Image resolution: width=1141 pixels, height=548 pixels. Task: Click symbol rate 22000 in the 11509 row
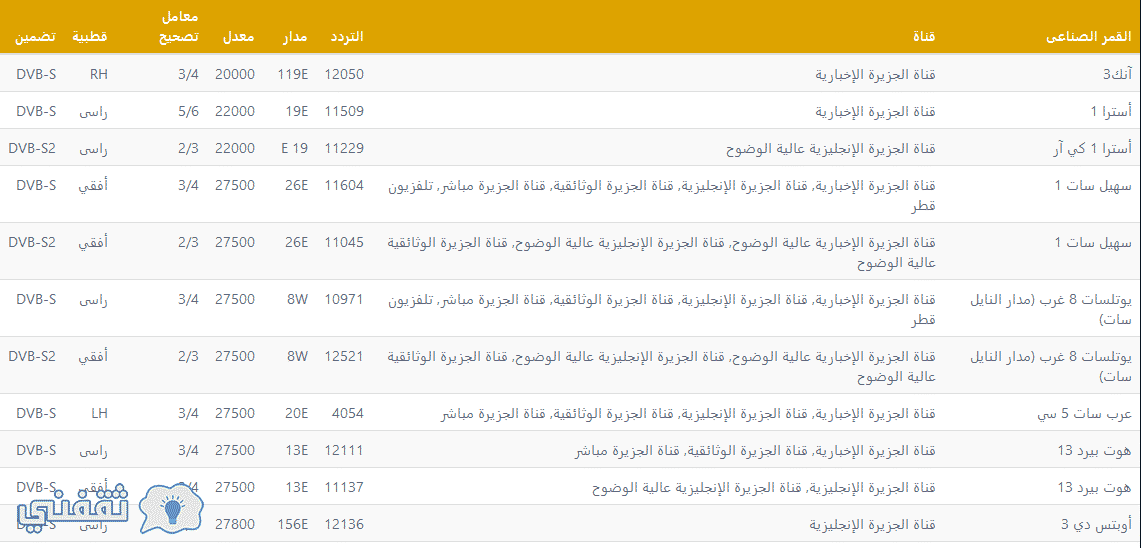click(235, 111)
